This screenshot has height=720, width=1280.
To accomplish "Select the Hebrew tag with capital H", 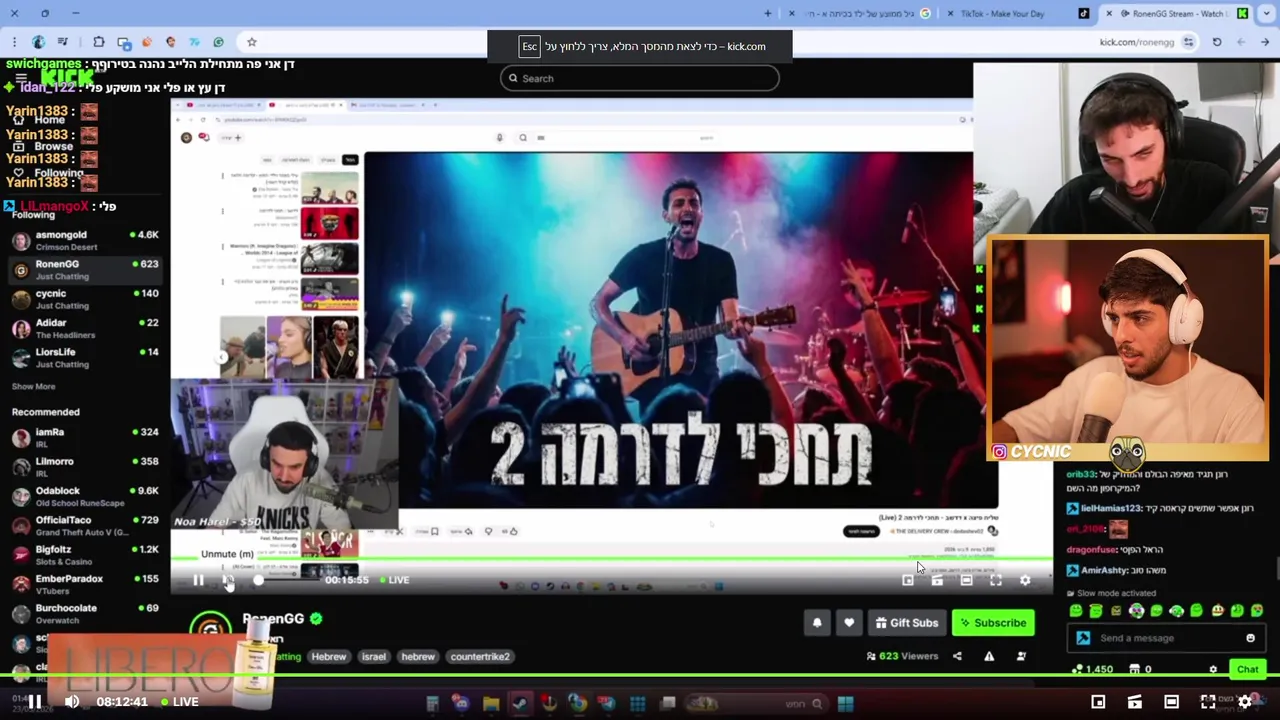I will coord(328,657).
